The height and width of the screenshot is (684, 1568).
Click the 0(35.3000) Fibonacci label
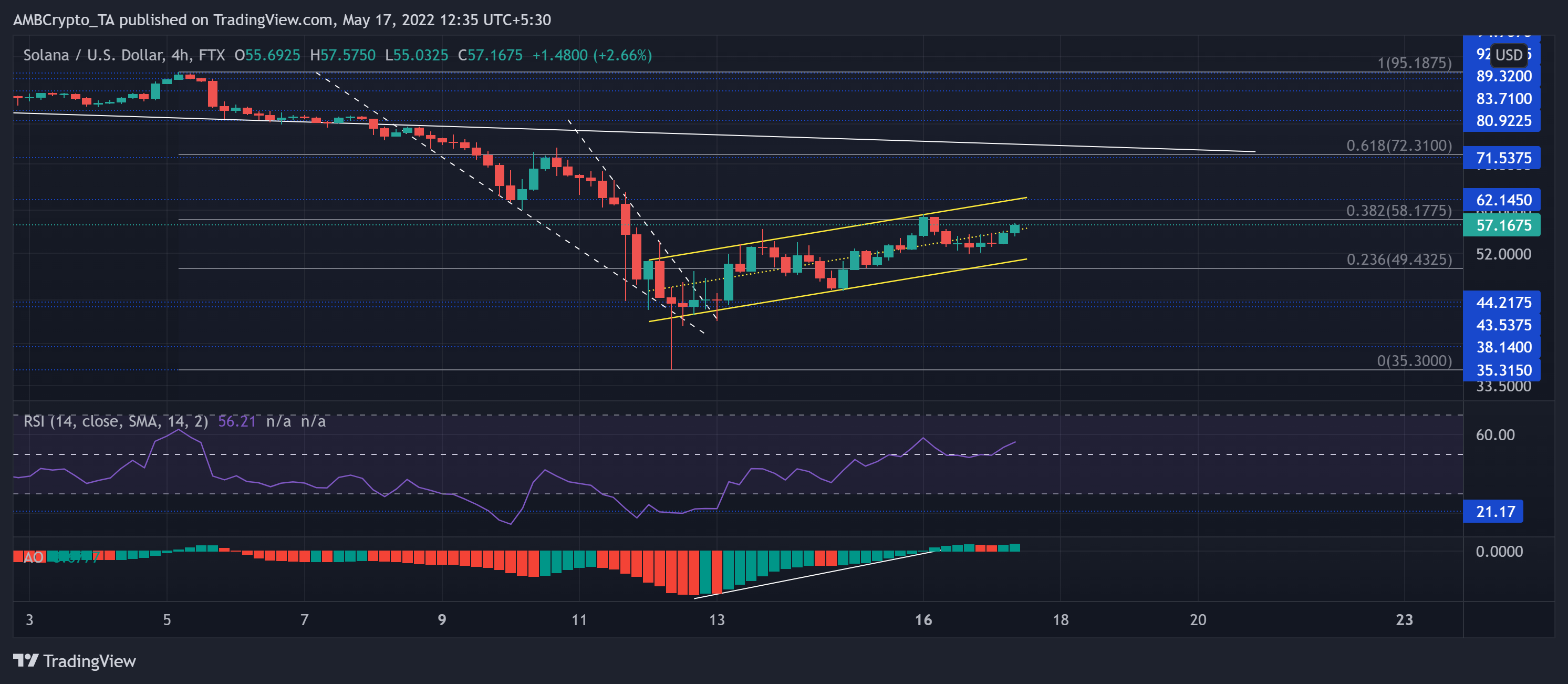[x=1414, y=361]
